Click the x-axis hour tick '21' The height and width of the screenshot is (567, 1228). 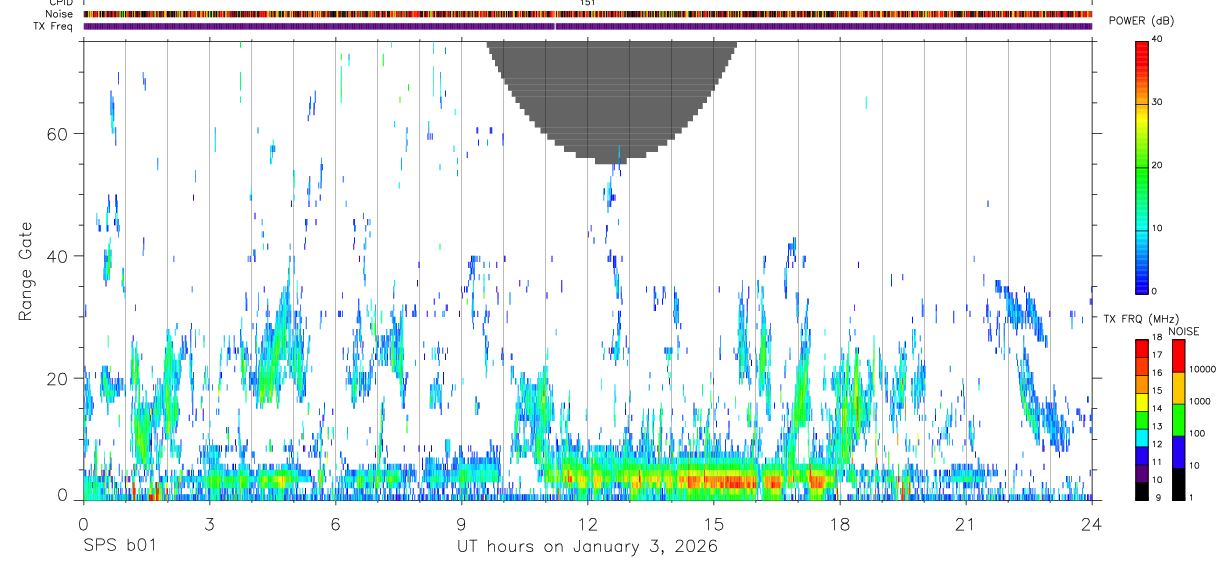[x=966, y=523]
